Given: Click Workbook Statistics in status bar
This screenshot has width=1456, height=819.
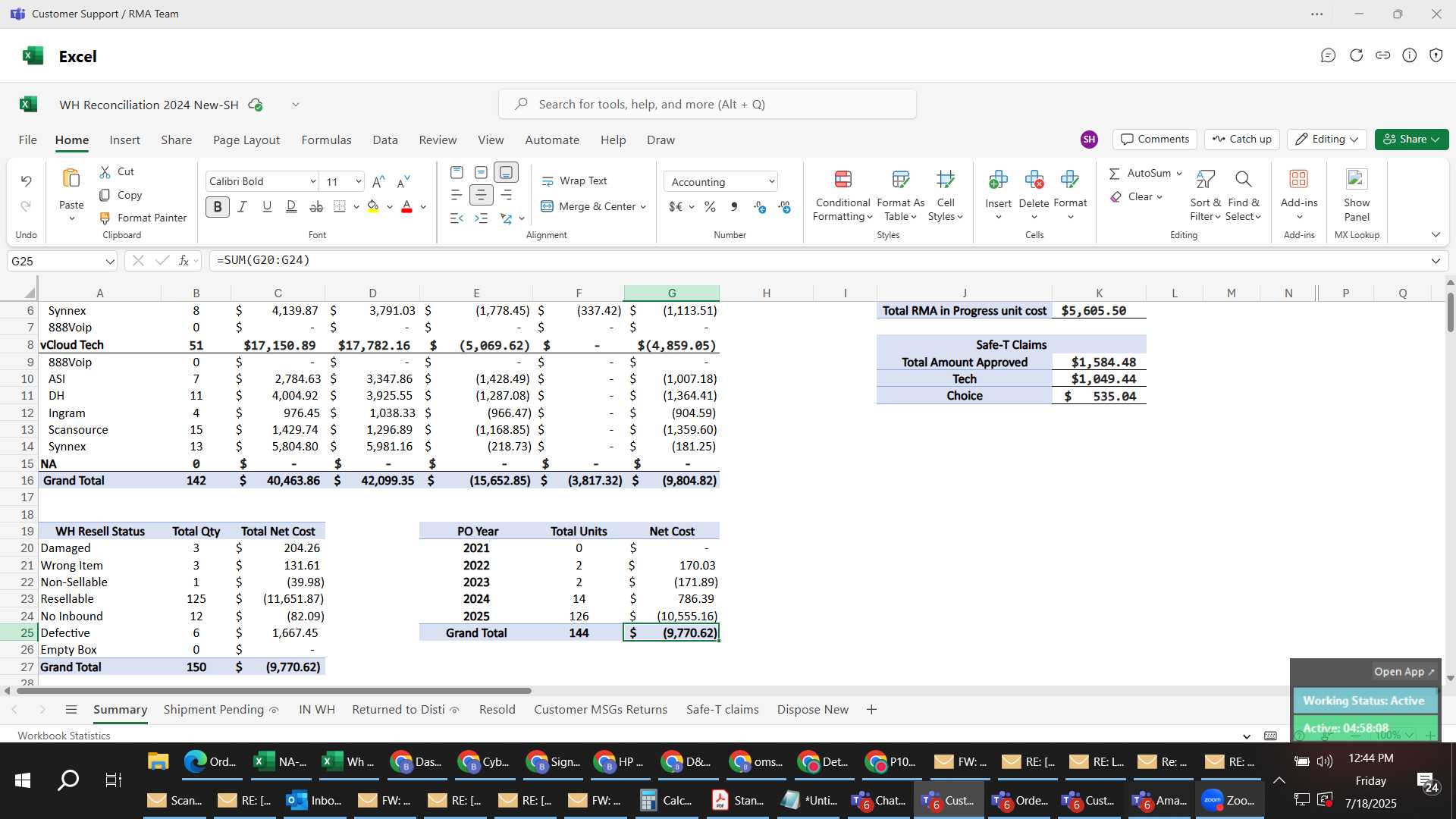Looking at the screenshot, I should pyautogui.click(x=64, y=736).
